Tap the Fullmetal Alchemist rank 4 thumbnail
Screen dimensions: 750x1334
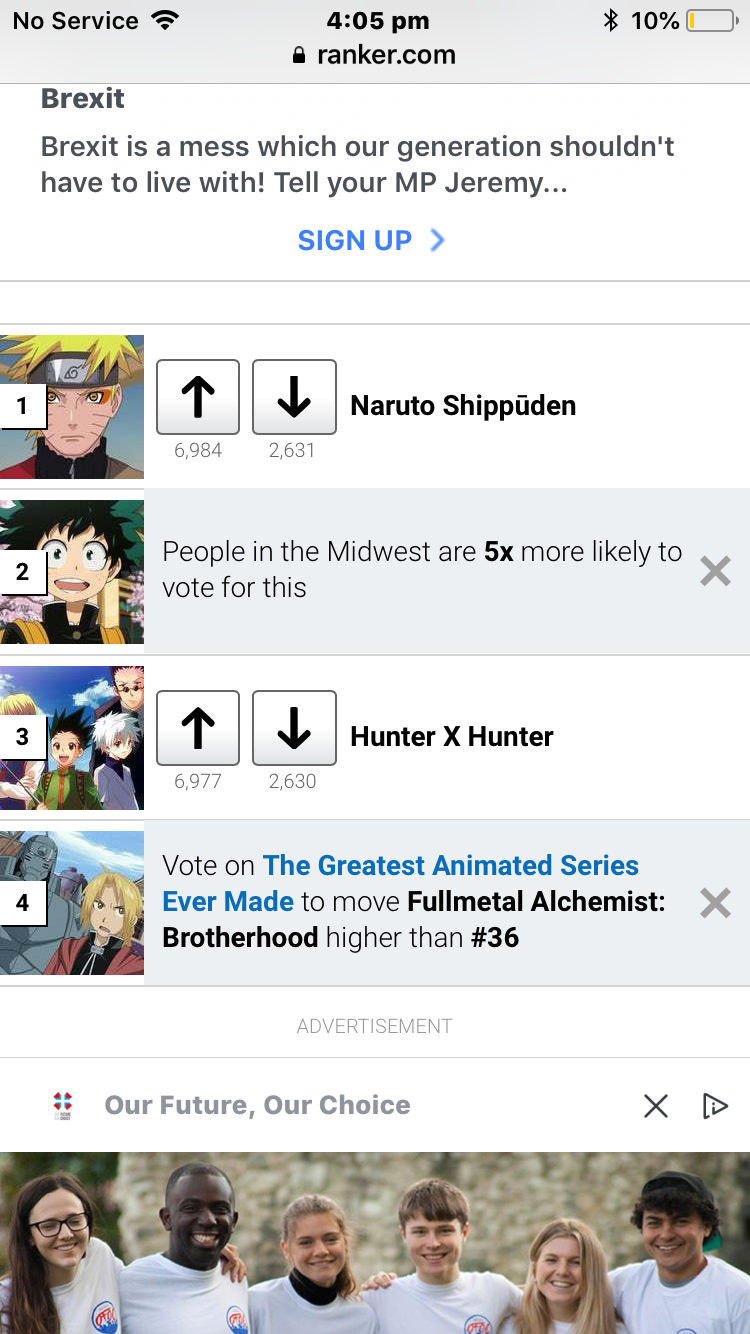(x=72, y=903)
